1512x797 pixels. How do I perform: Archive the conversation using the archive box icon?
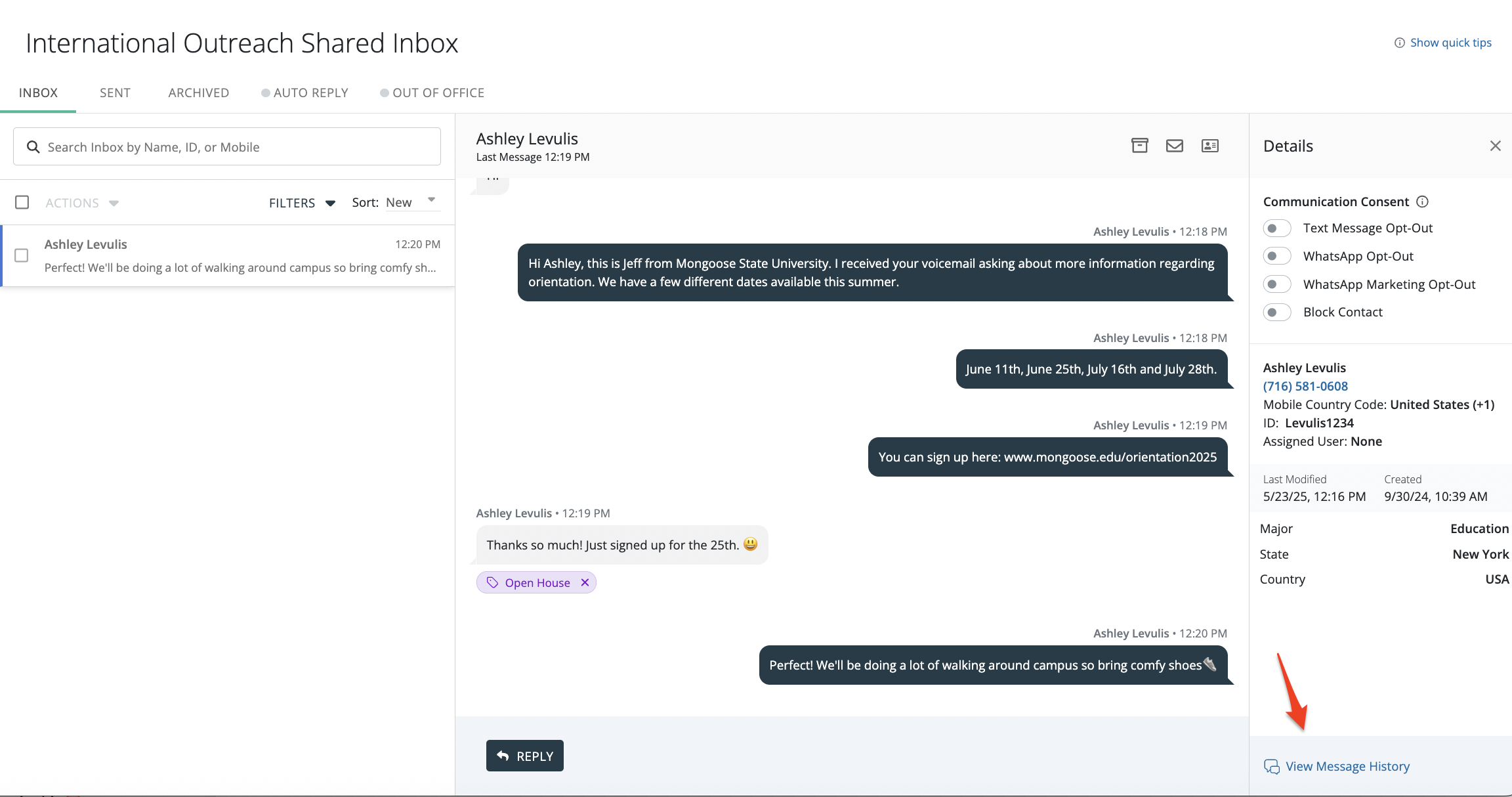click(1140, 146)
